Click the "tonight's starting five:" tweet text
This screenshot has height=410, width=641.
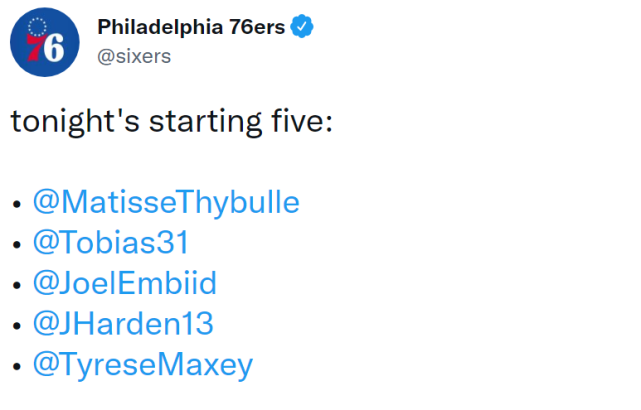(x=172, y=122)
